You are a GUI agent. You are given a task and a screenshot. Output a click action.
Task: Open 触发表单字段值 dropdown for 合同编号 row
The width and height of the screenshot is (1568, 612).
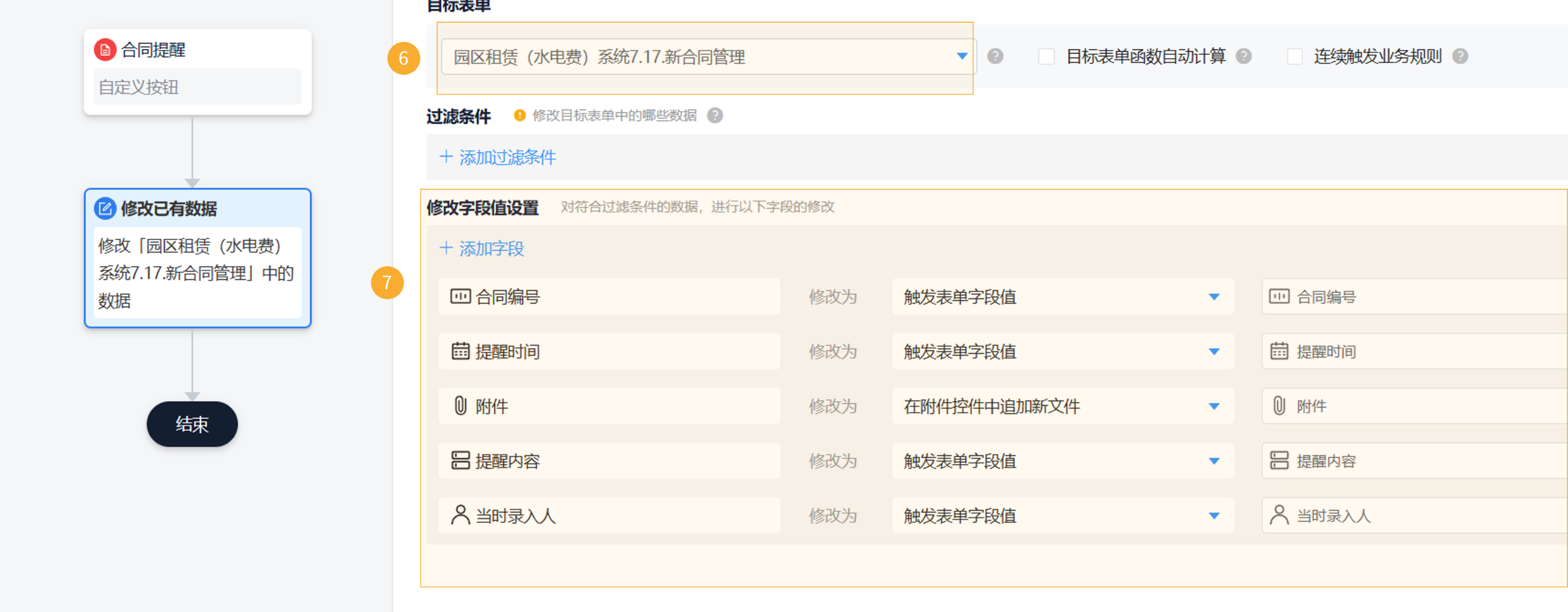click(1062, 297)
